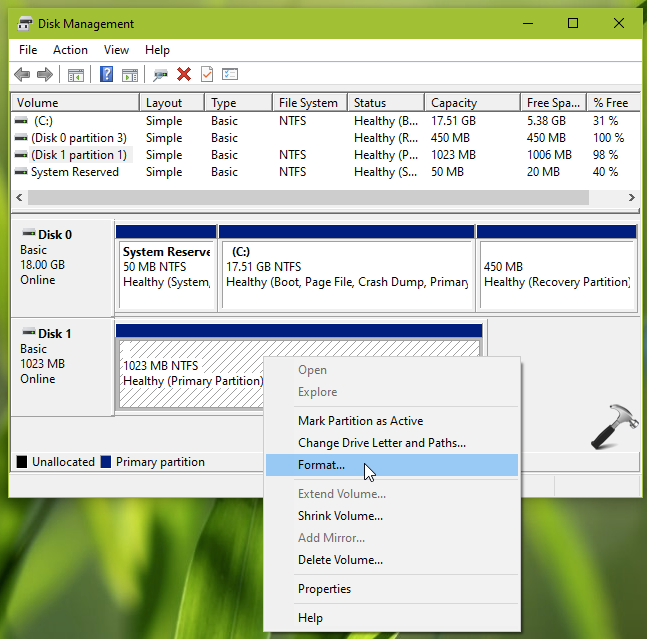Select Shrink Volume... in context menu

coord(340,516)
